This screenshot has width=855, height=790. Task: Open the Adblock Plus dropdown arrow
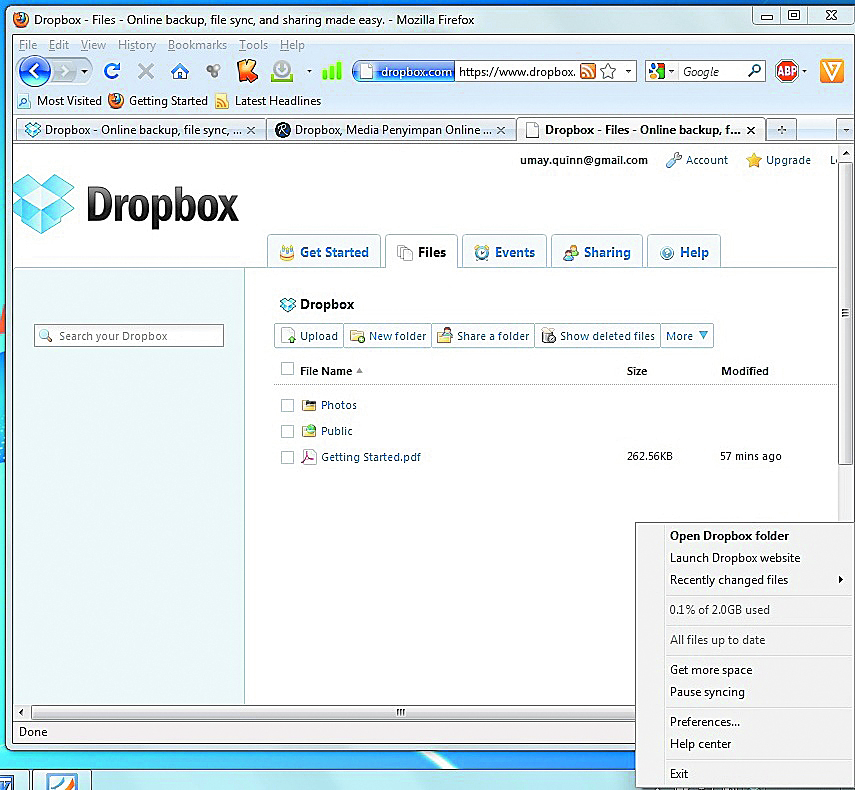(804, 71)
